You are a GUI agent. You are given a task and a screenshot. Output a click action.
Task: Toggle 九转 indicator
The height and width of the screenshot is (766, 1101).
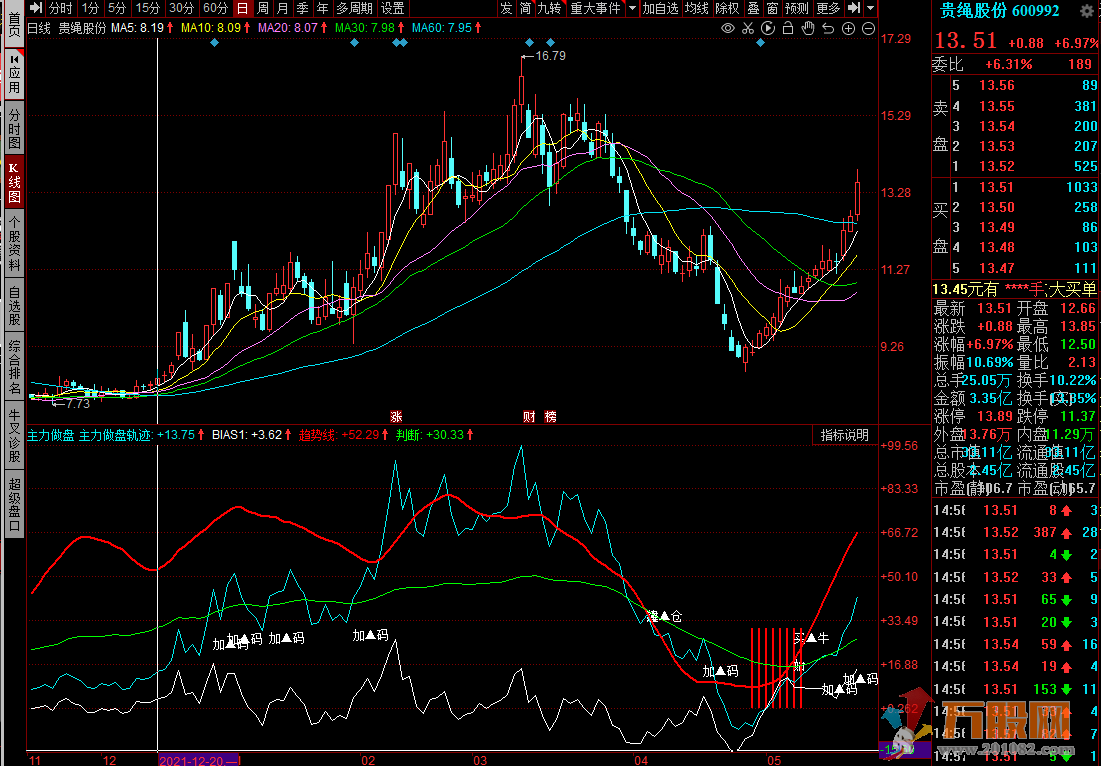click(x=550, y=8)
